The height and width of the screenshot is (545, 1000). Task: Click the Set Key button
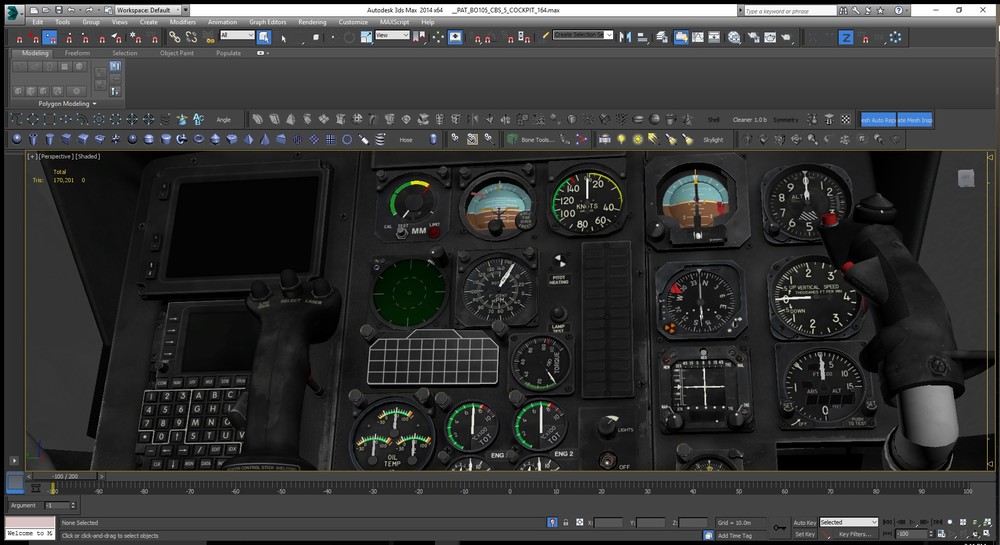coord(804,535)
